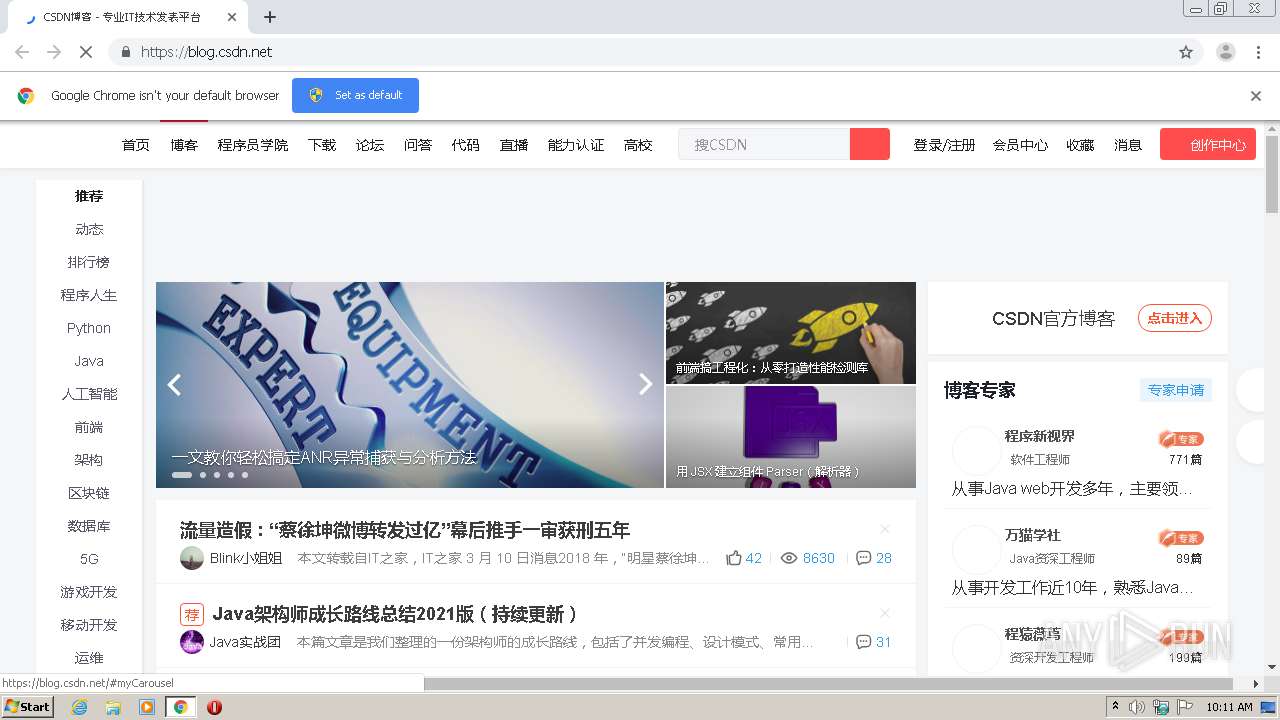Open 程序新视界 expert profile
This screenshot has width=1280, height=720.
1040,436
